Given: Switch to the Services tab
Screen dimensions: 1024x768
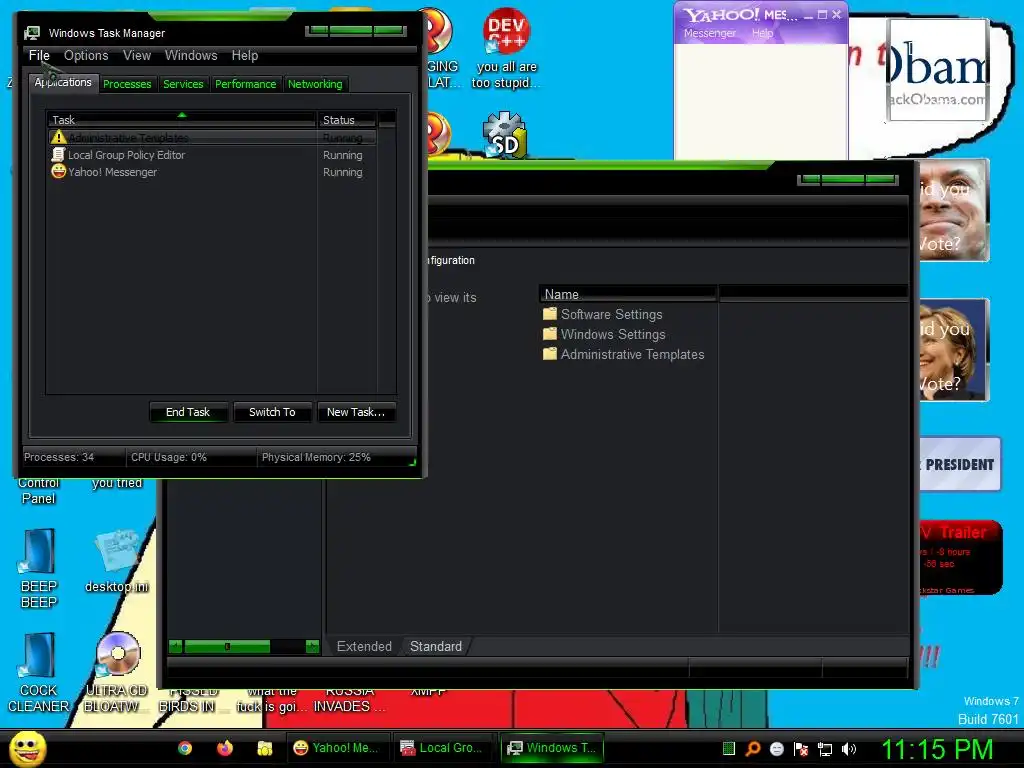Looking at the screenshot, I should point(183,84).
